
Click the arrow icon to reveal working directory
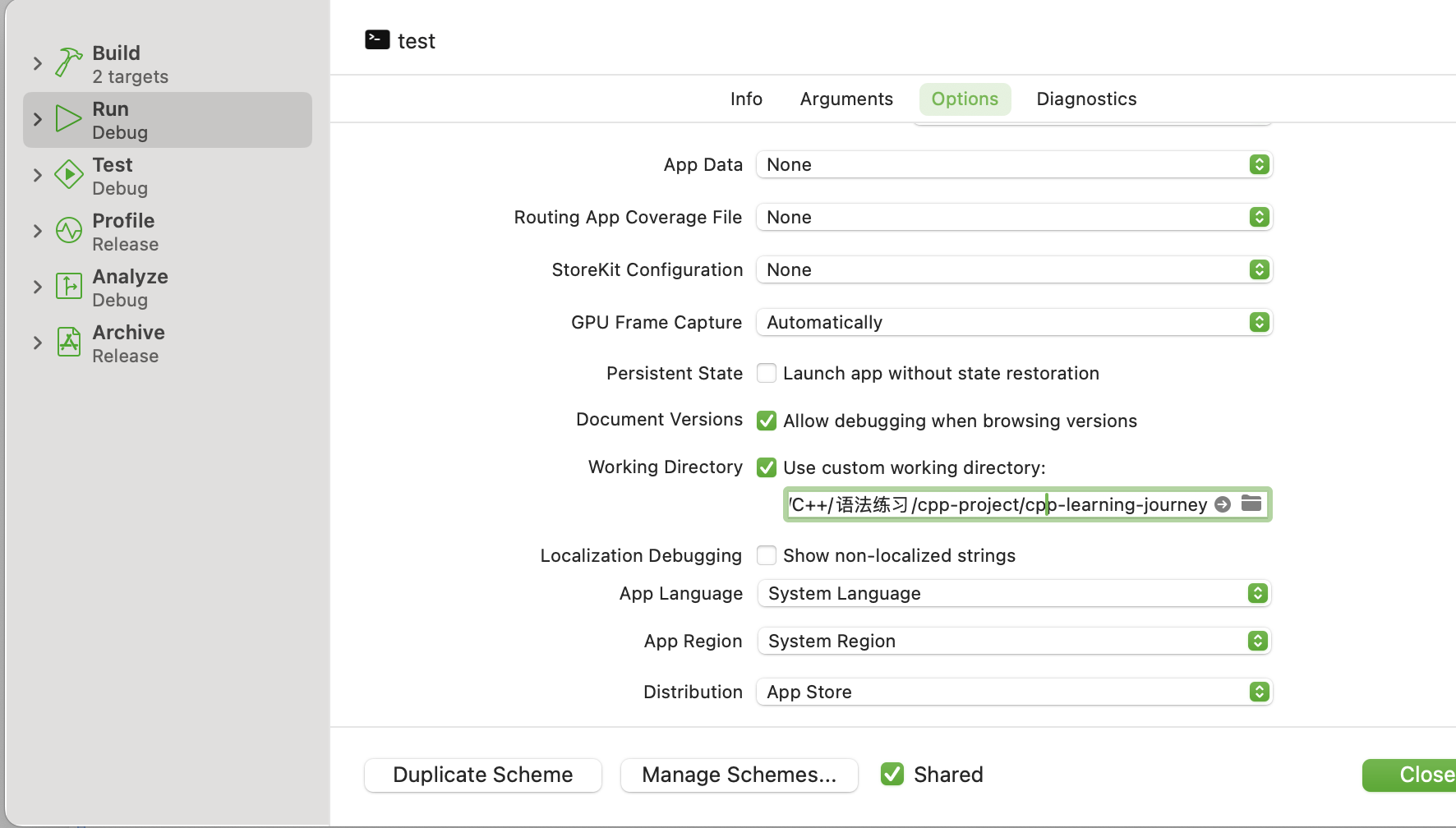click(x=1223, y=504)
